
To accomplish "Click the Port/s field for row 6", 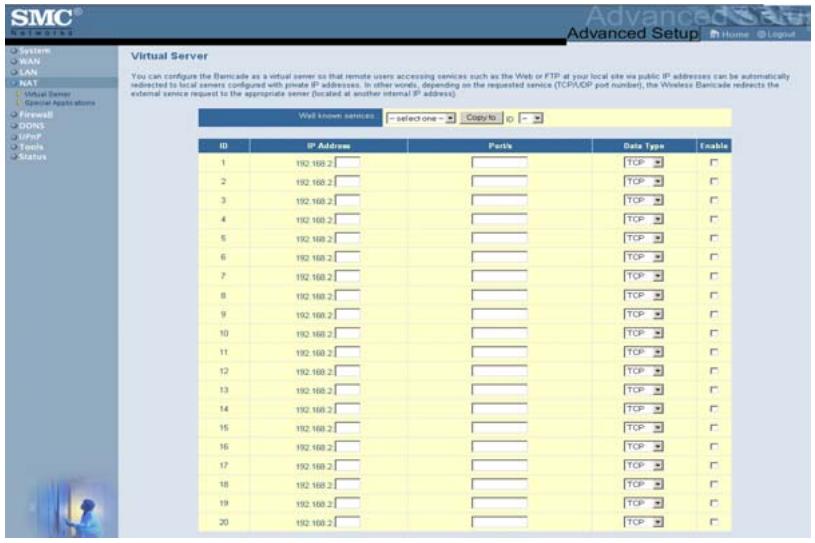I will (x=499, y=257).
